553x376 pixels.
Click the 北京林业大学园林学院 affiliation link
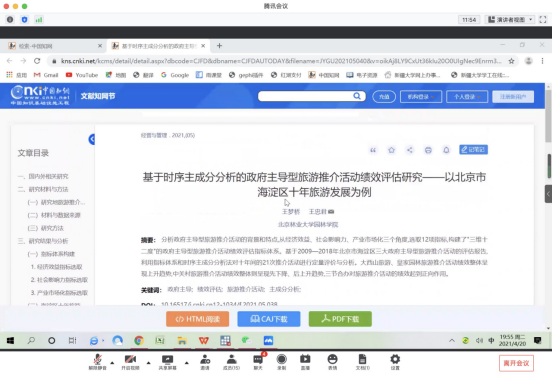[308, 224]
